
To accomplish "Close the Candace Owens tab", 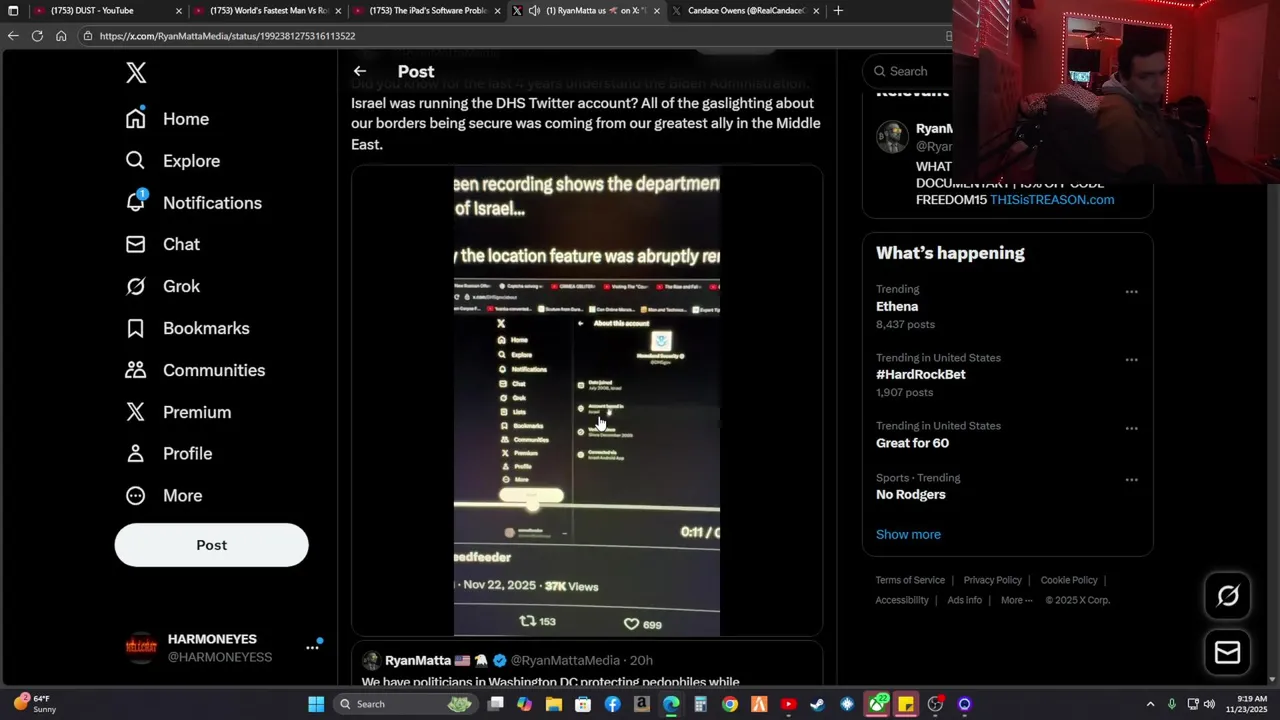I will (817, 11).
